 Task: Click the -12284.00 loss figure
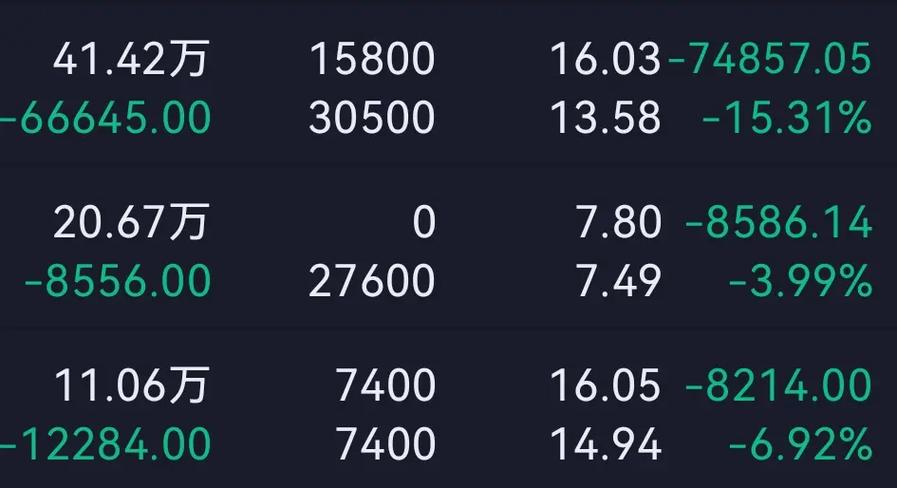pyautogui.click(x=106, y=443)
